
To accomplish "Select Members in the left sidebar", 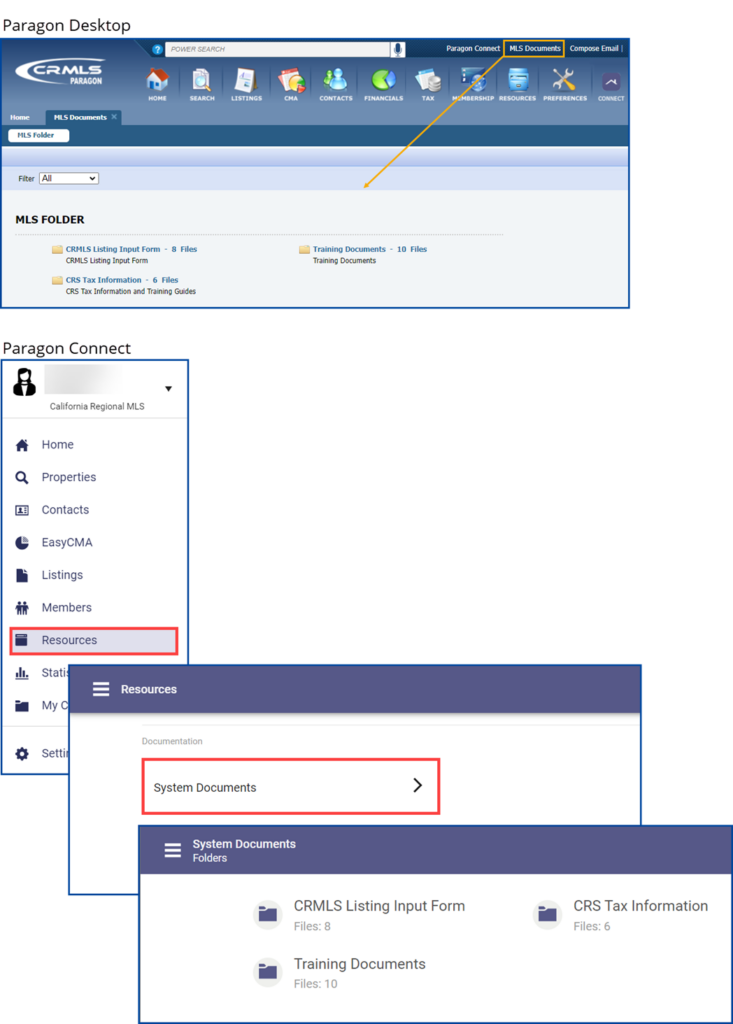I will point(66,607).
